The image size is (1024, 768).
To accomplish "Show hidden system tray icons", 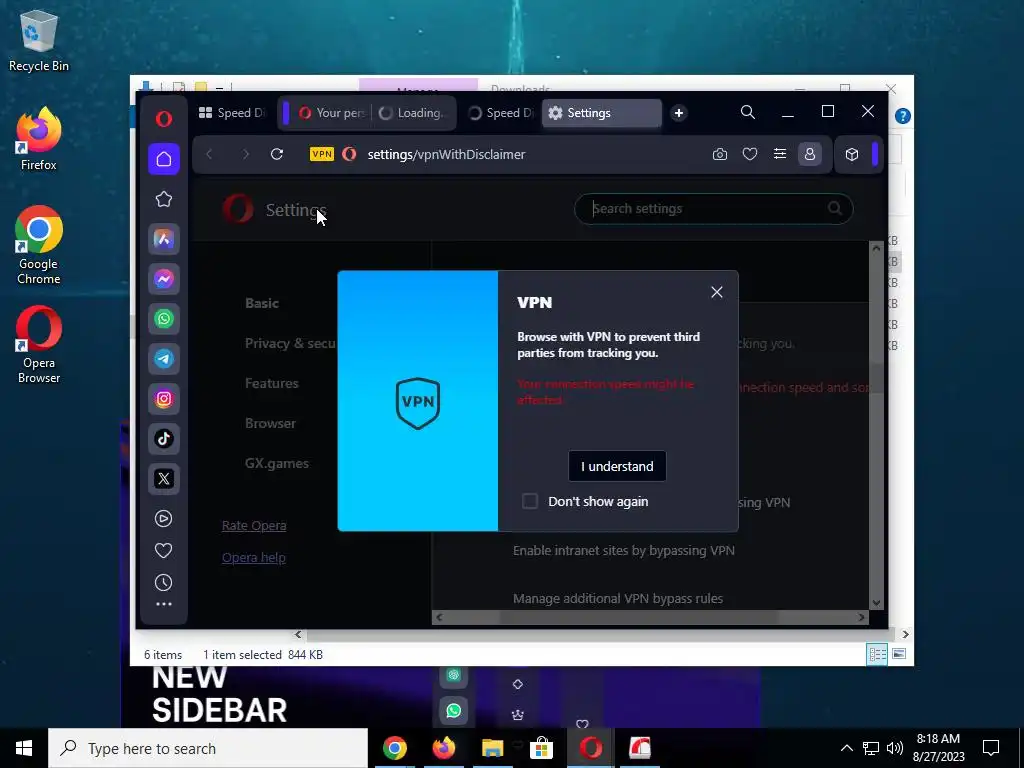I will (x=846, y=748).
